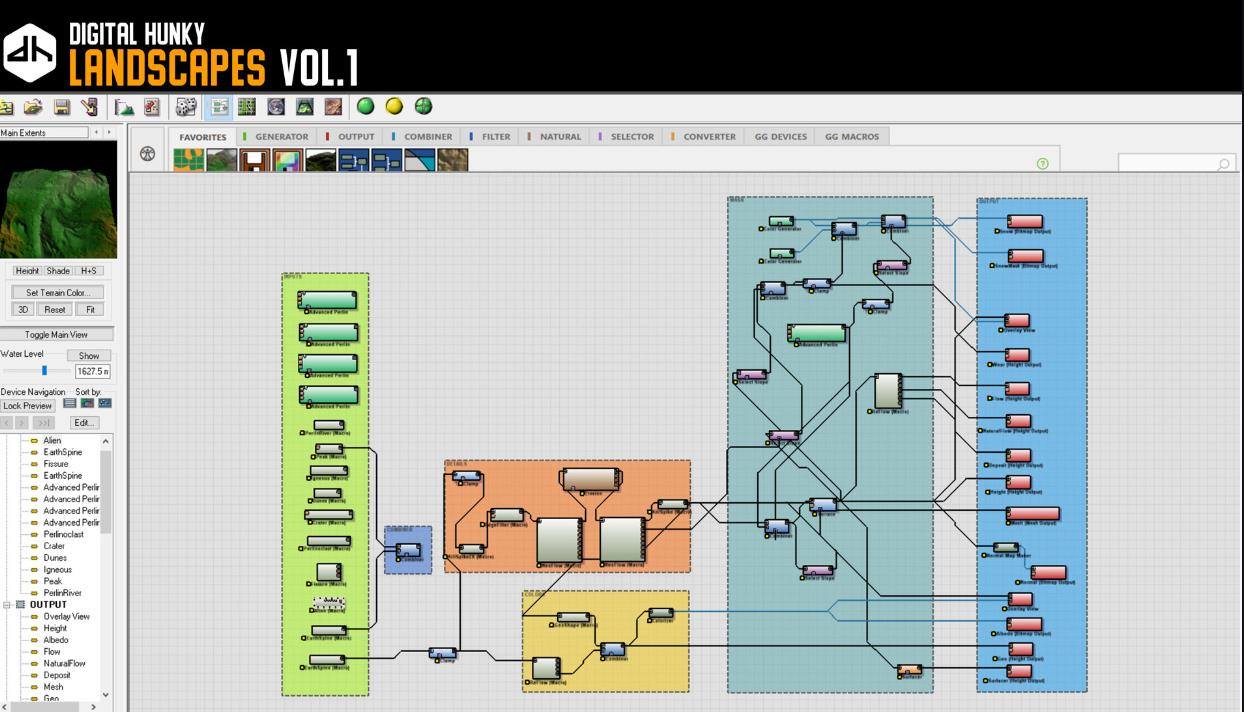Open the GG Macros tab
The image size is (1244, 712).
point(852,137)
